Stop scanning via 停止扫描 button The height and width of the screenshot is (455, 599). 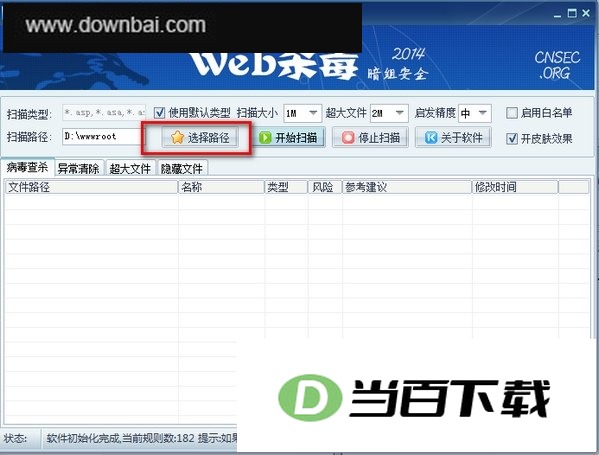(370, 138)
